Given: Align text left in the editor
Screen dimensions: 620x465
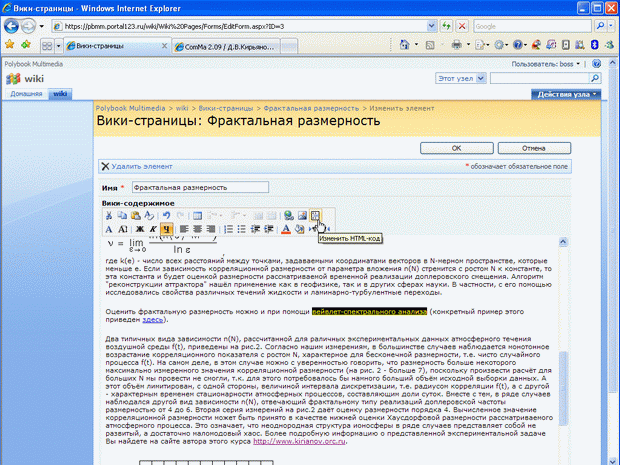Looking at the screenshot, I should 184,229.
